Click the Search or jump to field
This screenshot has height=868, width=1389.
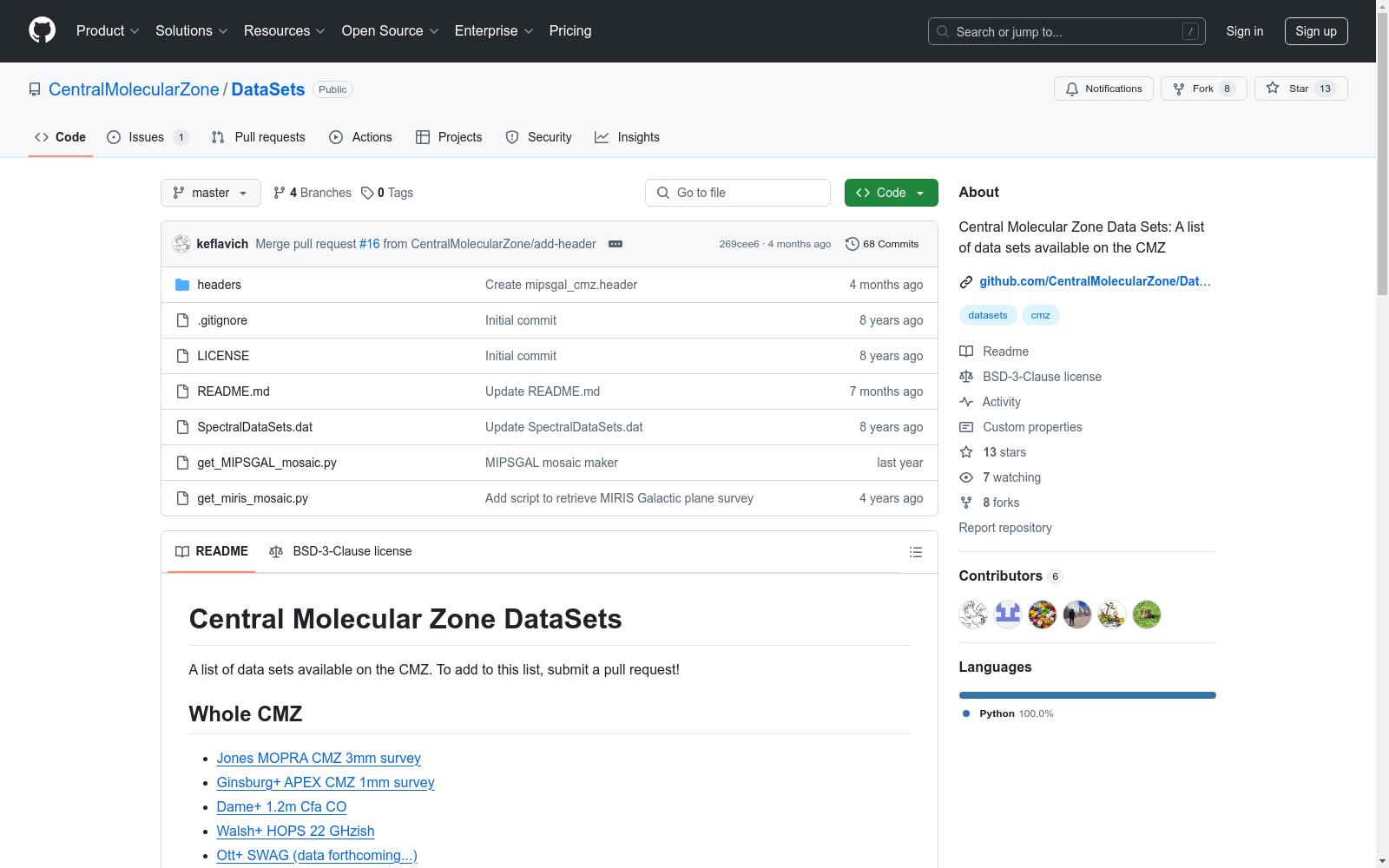click(x=1067, y=31)
